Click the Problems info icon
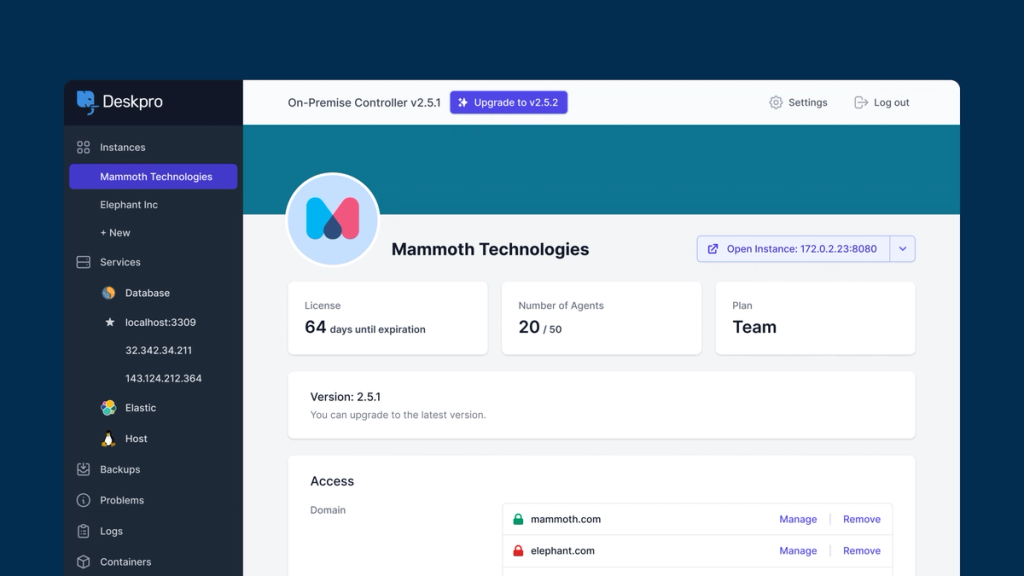Screen dimensions: 1024x576 (x=83, y=500)
